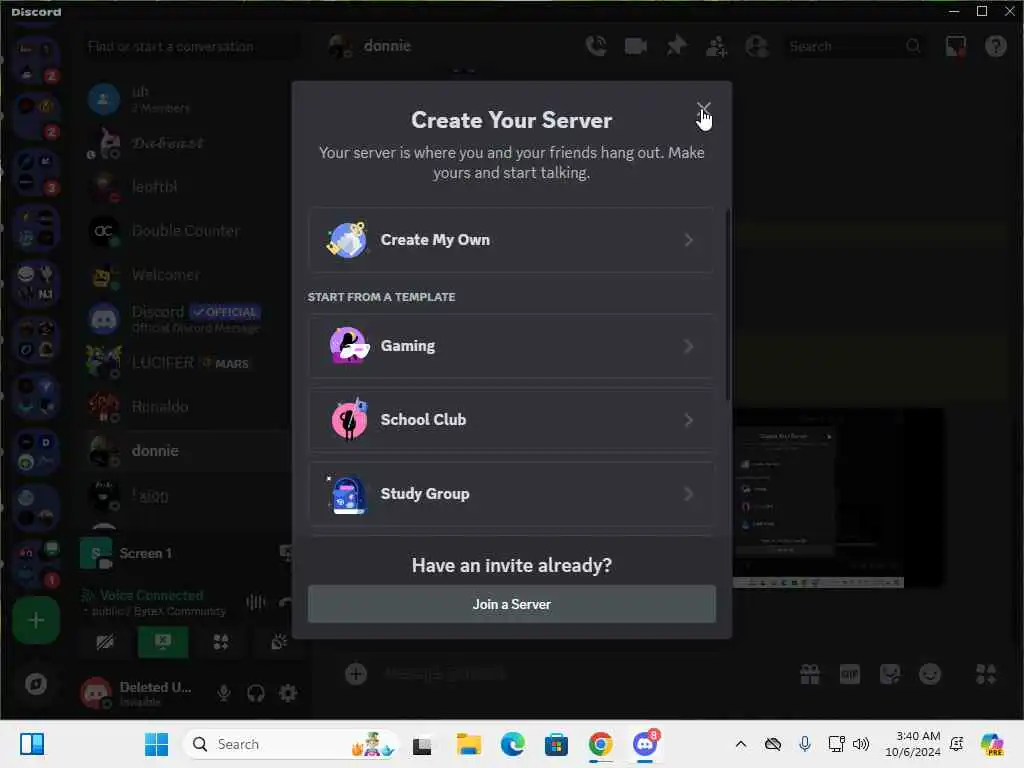Stop screen sharing green button
The width and height of the screenshot is (1024, 768).
pyautogui.click(x=163, y=642)
